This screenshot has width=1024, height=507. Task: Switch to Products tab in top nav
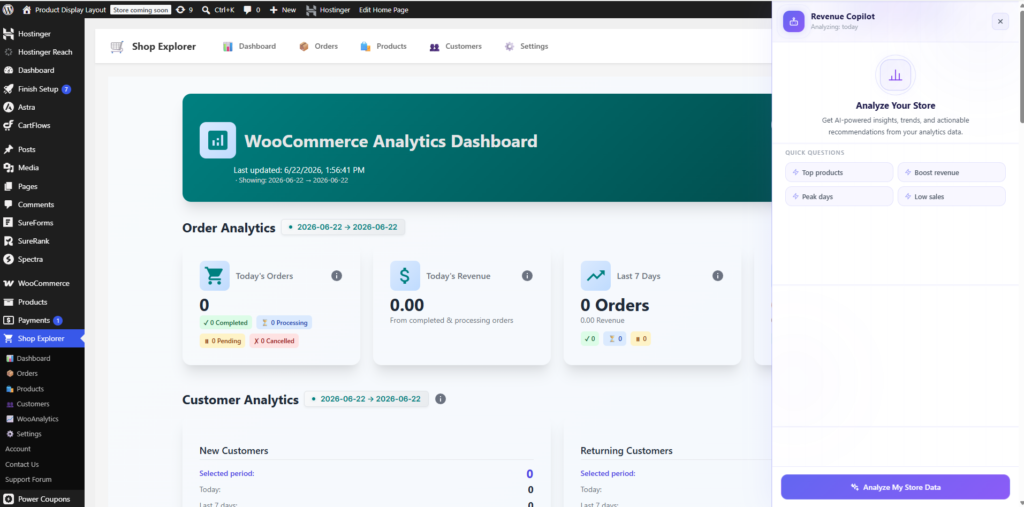click(x=384, y=46)
